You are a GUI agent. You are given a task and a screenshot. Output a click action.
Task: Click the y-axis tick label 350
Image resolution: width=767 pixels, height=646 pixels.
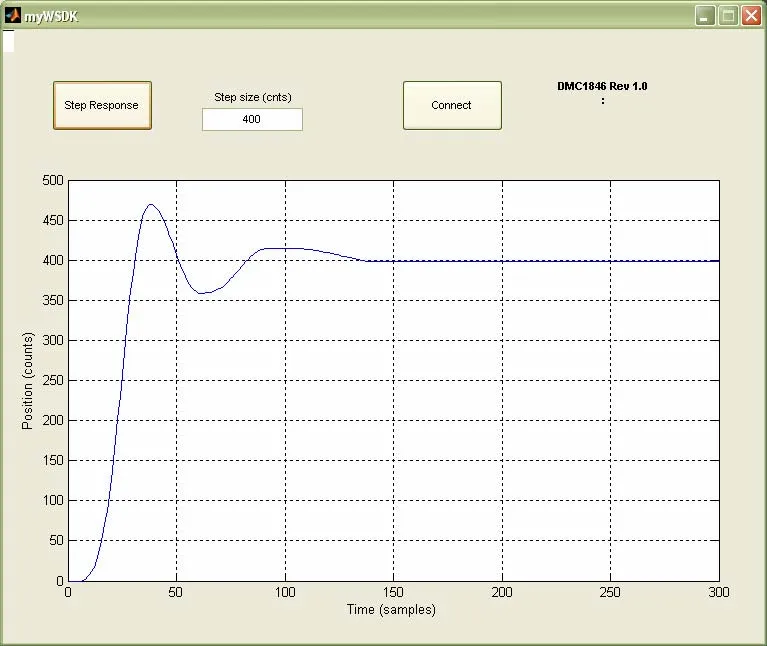(x=53, y=300)
